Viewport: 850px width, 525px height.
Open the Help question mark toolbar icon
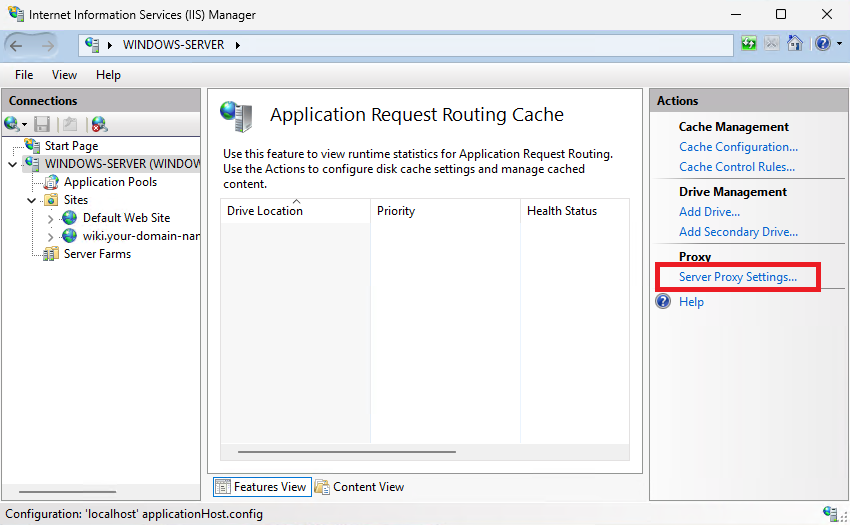click(x=823, y=43)
